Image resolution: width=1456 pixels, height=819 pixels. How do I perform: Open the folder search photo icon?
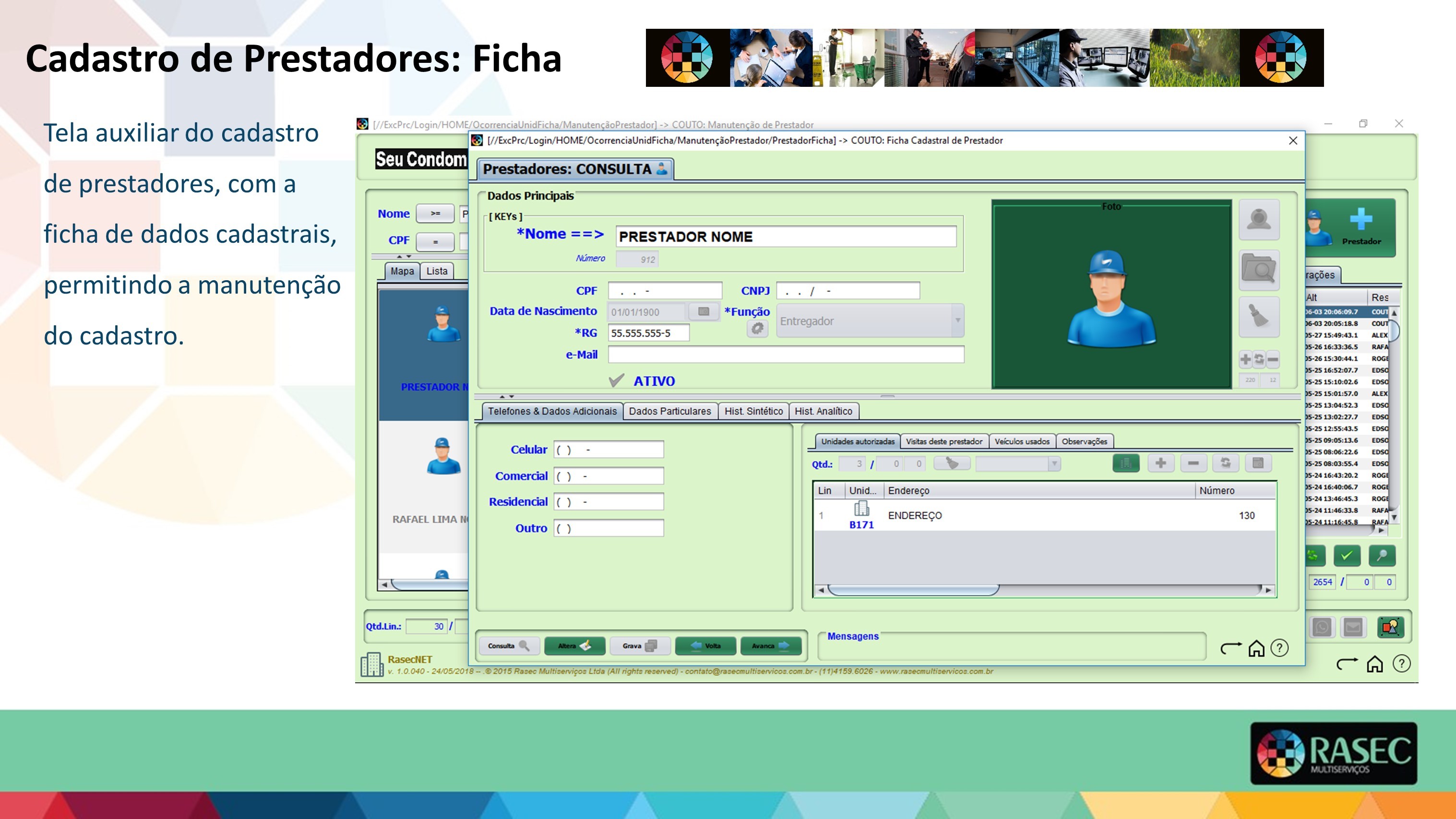pos(1259,270)
